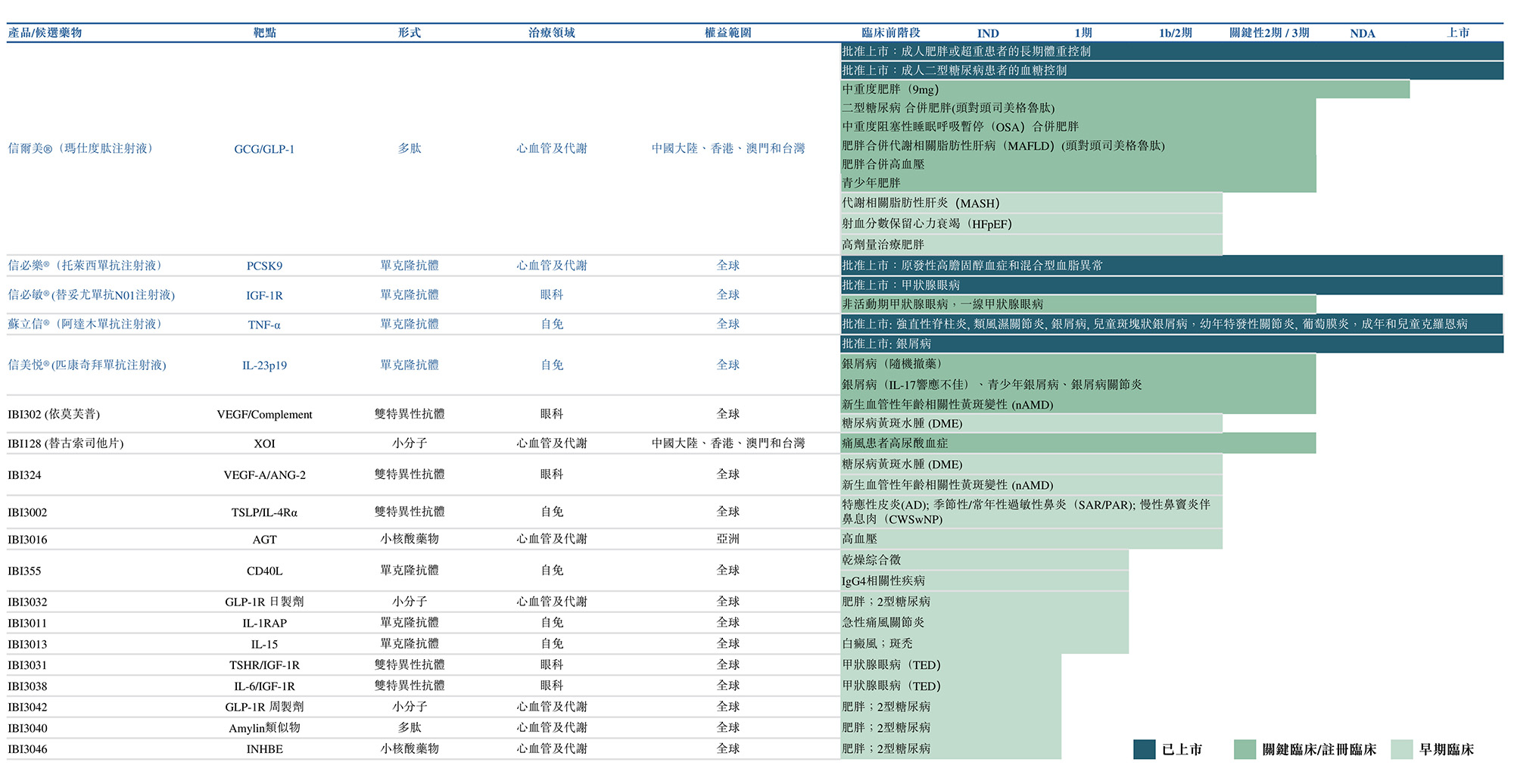Image resolution: width=1514 pixels, height=784 pixels.
Task: Click the PCSK9 target cell
Action: click(x=264, y=266)
